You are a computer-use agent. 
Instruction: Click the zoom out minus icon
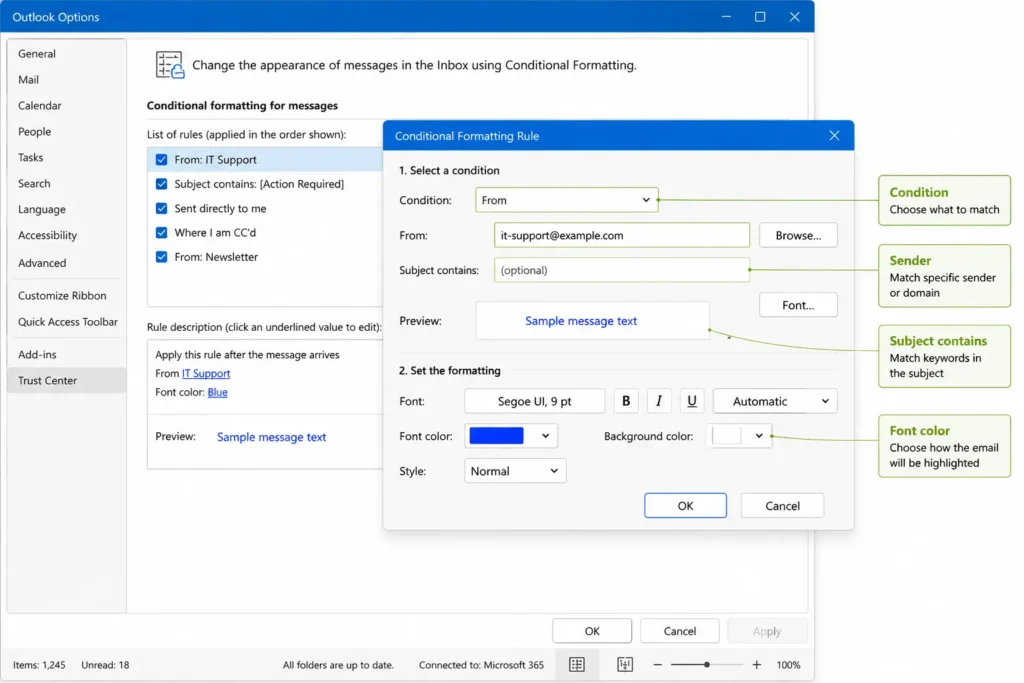657,665
